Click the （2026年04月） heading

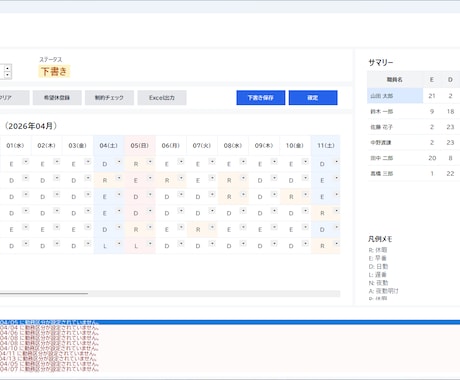31,126
